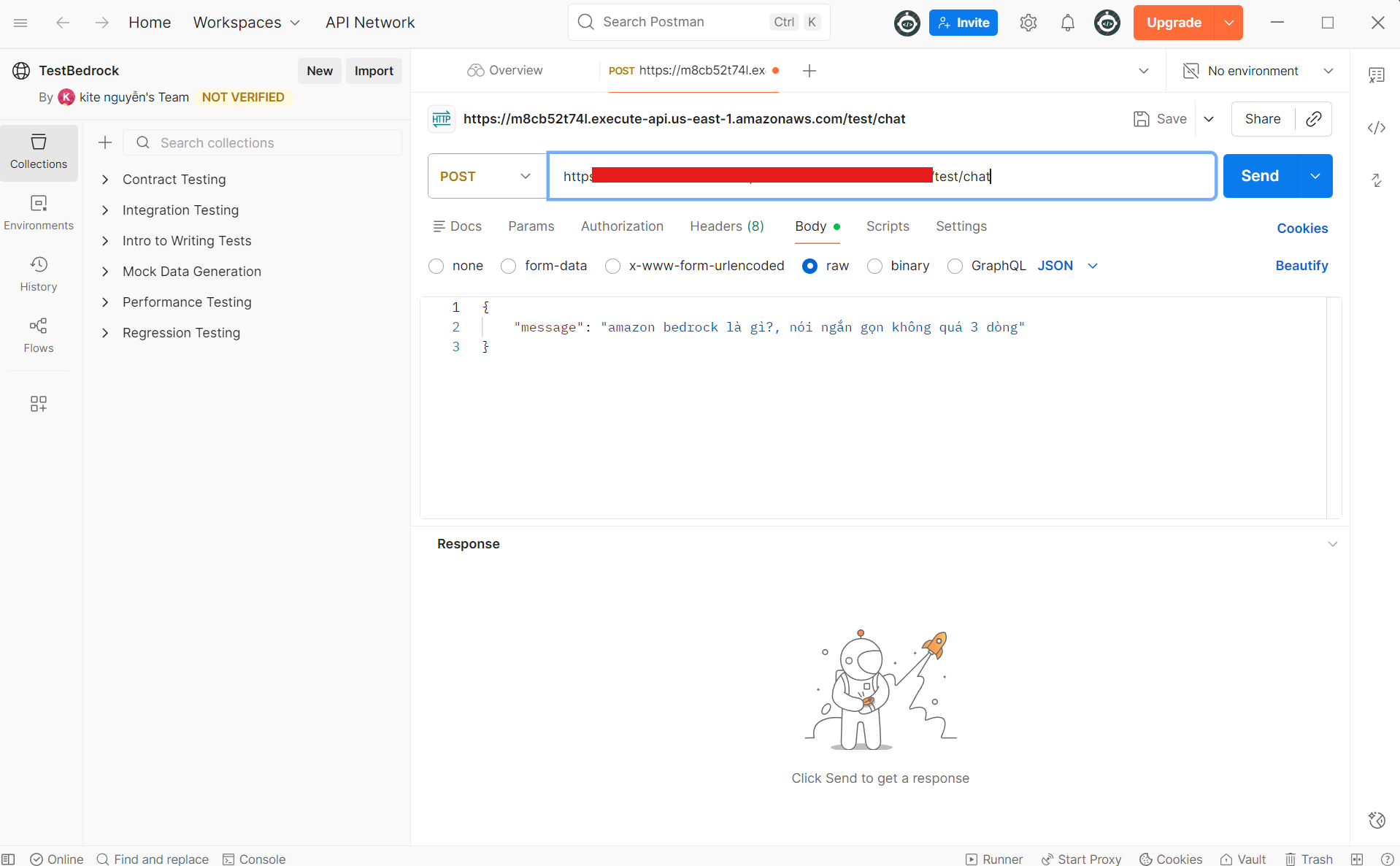Open the Environments sidebar panel
This screenshot has width=1400, height=866.
click(x=39, y=212)
